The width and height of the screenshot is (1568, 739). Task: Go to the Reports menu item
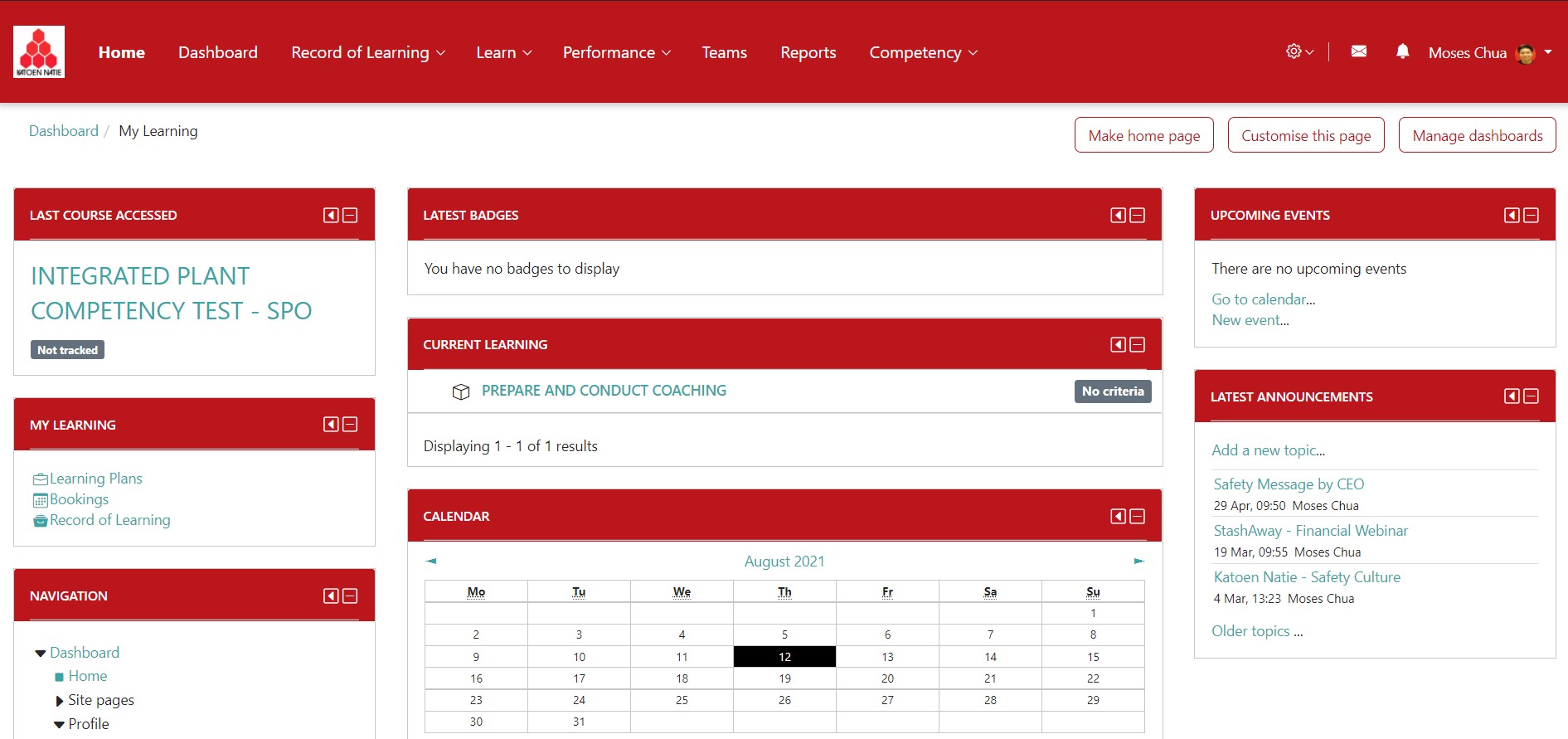[x=808, y=52]
